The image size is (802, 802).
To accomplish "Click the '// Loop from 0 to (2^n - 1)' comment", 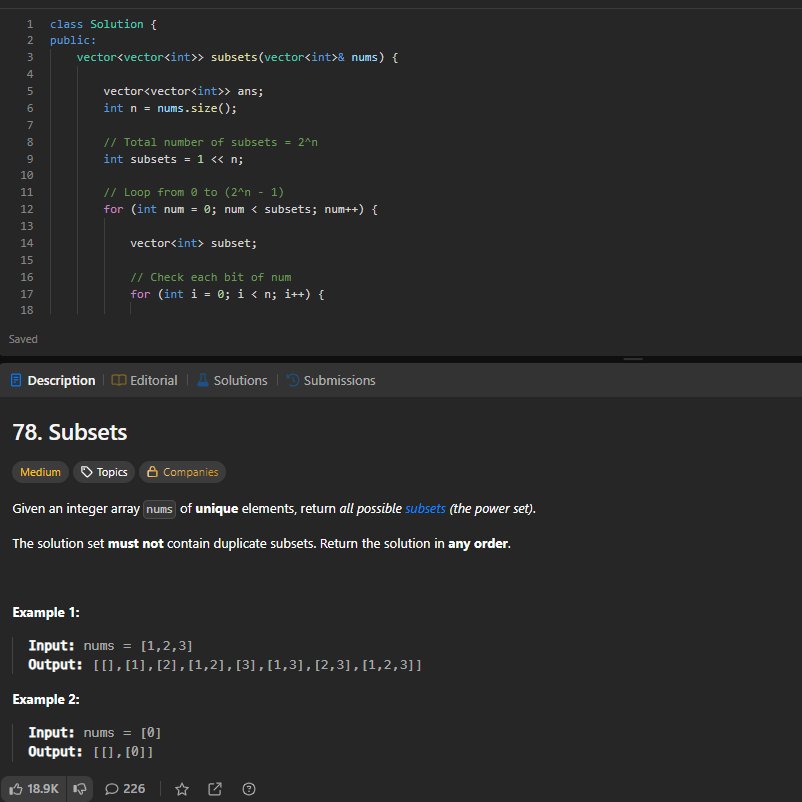I will (193, 192).
